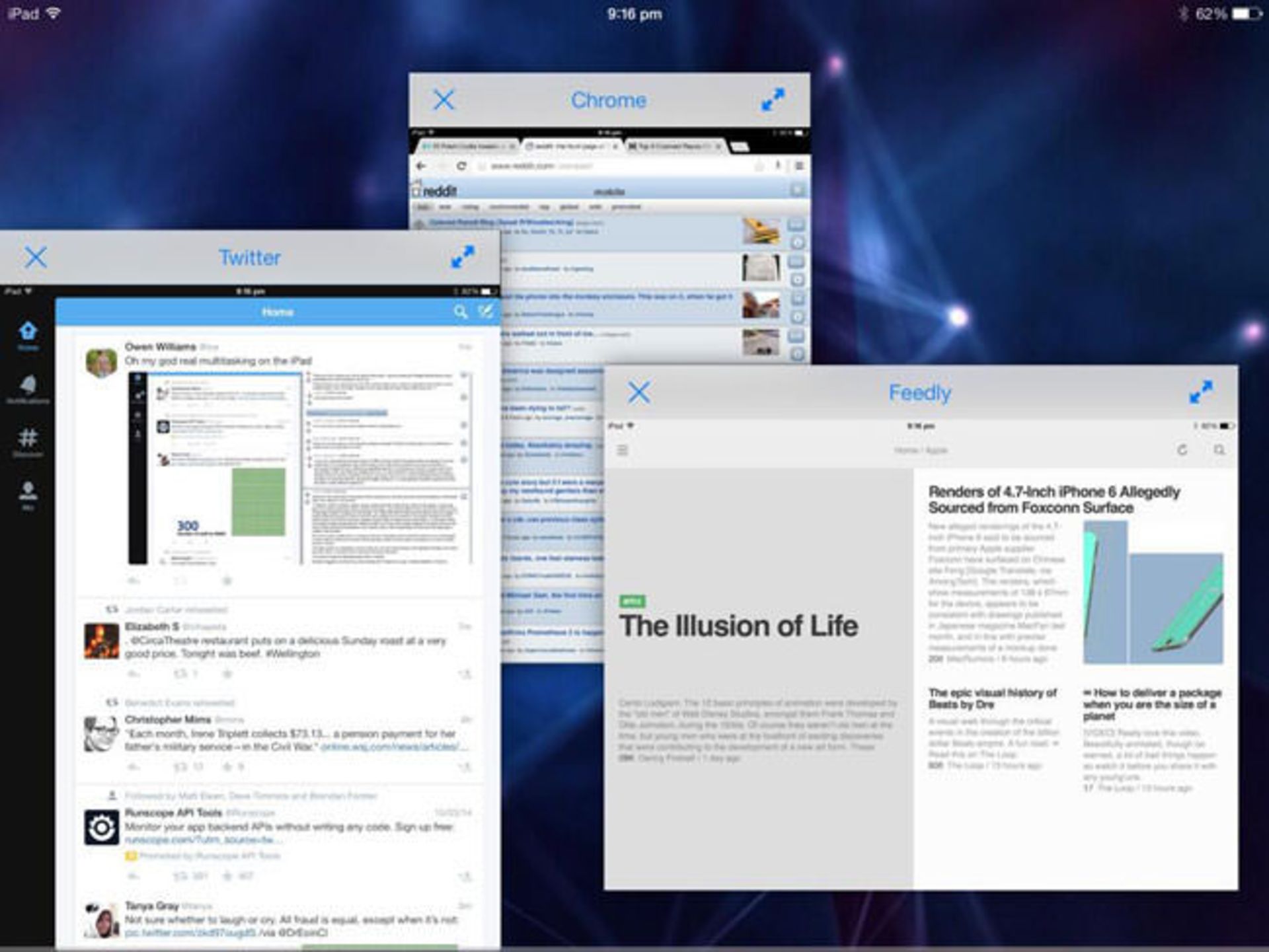
Task: Open Home in Twitter's sidebar
Action: tap(28, 335)
